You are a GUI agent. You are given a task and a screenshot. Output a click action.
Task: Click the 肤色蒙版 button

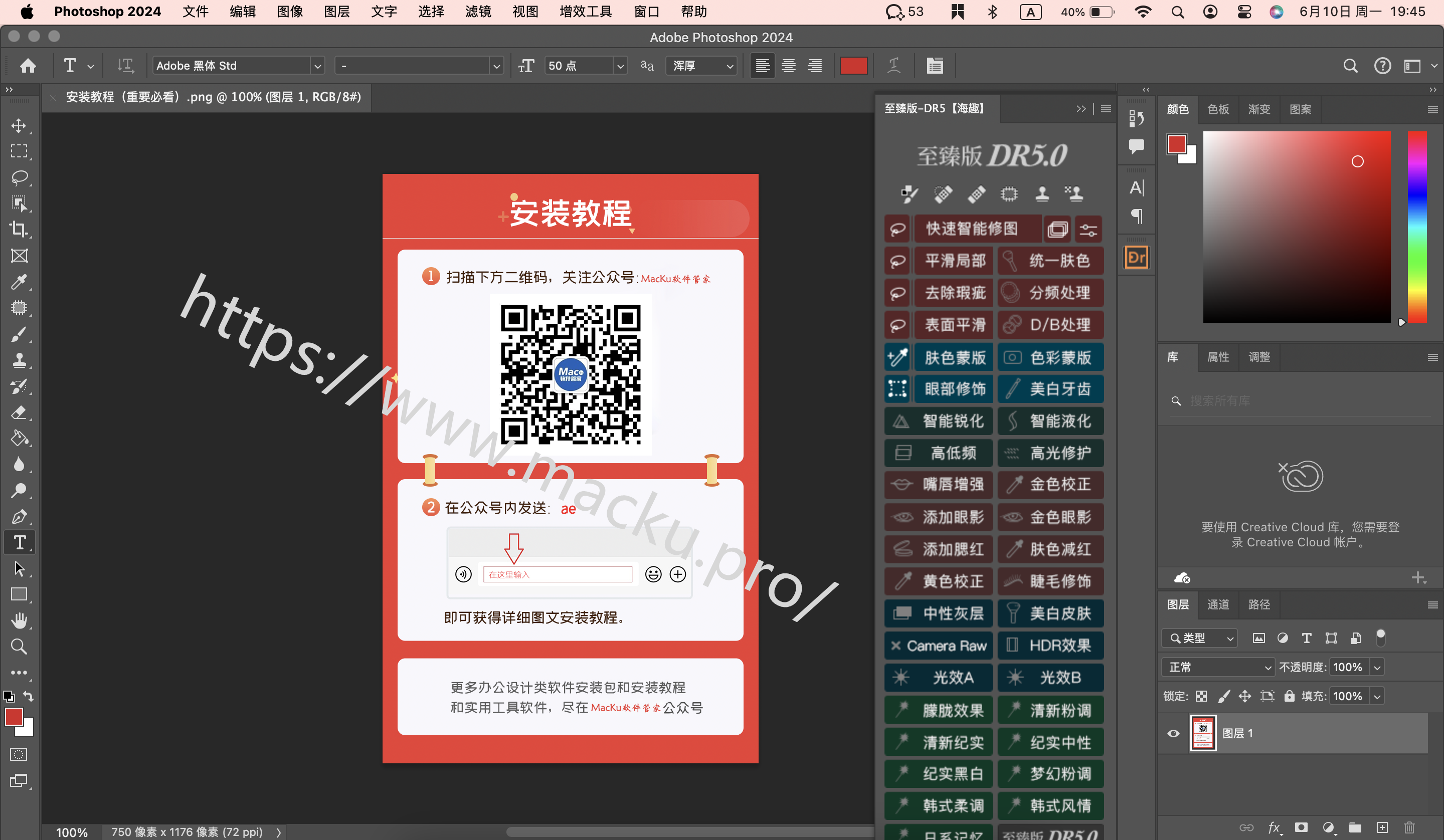[x=954, y=357]
